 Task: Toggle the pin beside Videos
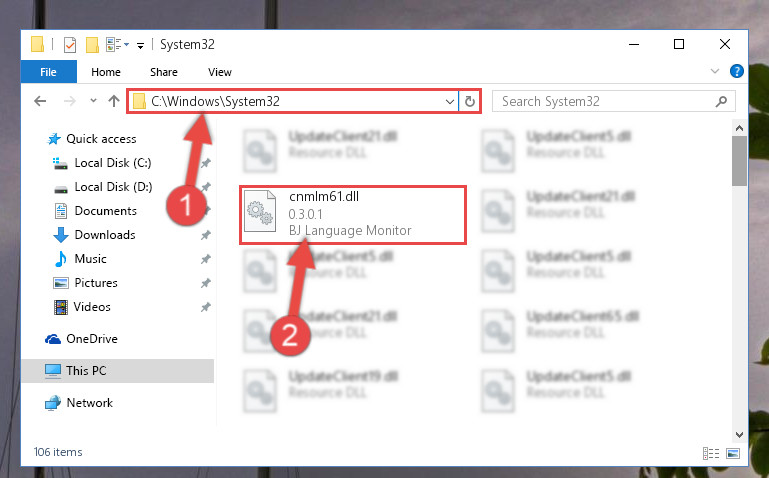(x=205, y=307)
